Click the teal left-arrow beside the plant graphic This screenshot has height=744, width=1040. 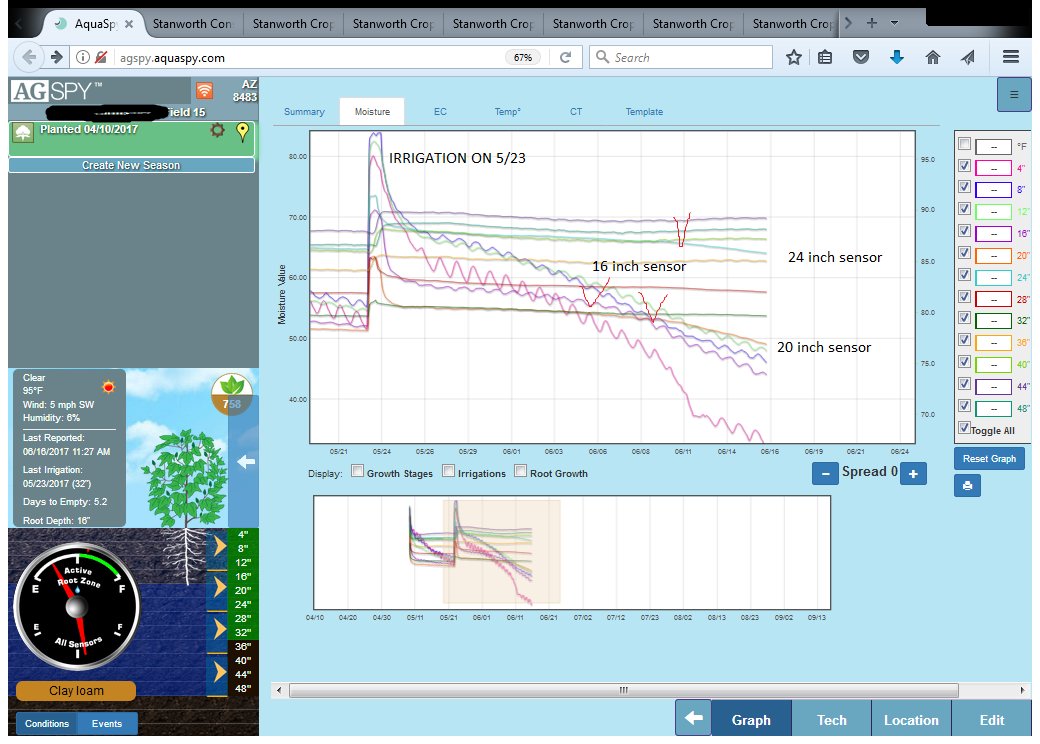(246, 462)
